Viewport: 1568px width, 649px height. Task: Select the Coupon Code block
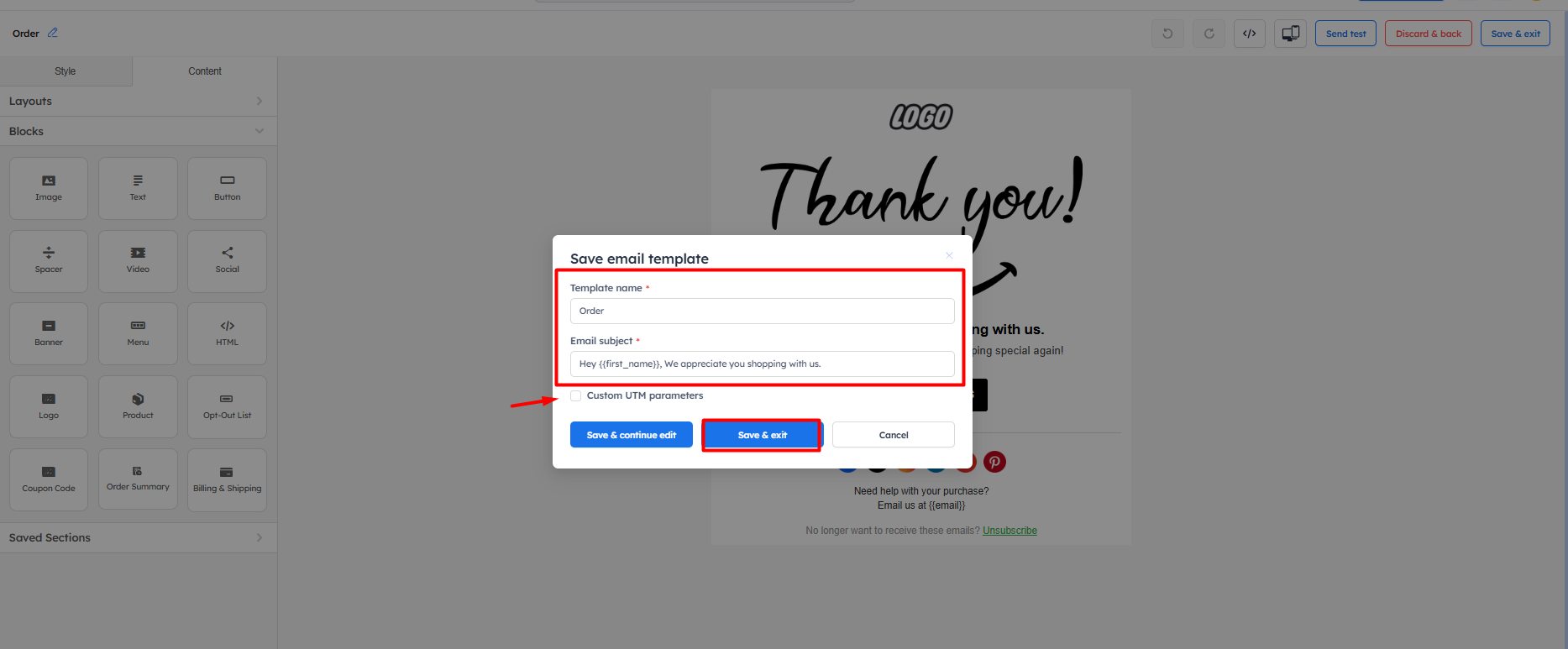click(49, 479)
